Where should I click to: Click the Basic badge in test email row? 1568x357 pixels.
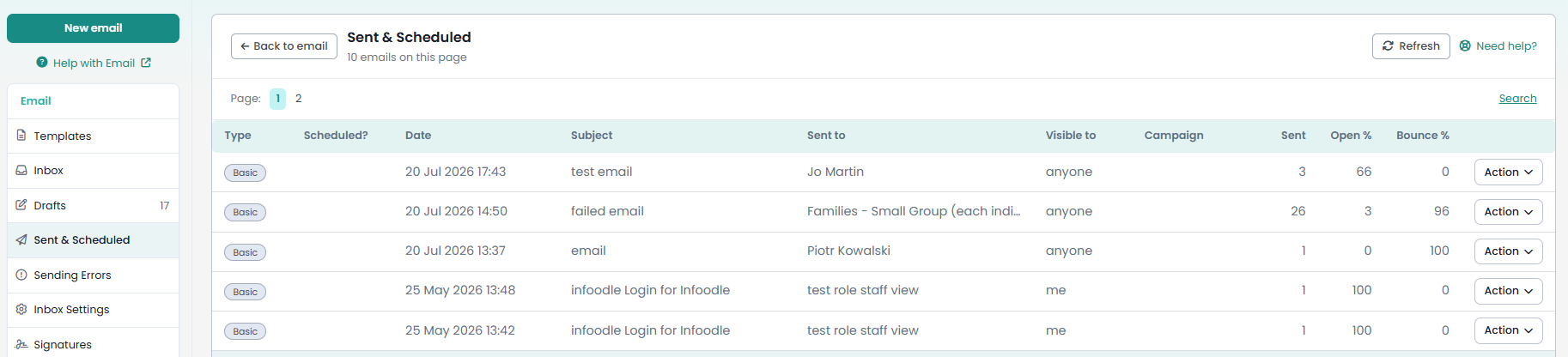pos(246,172)
